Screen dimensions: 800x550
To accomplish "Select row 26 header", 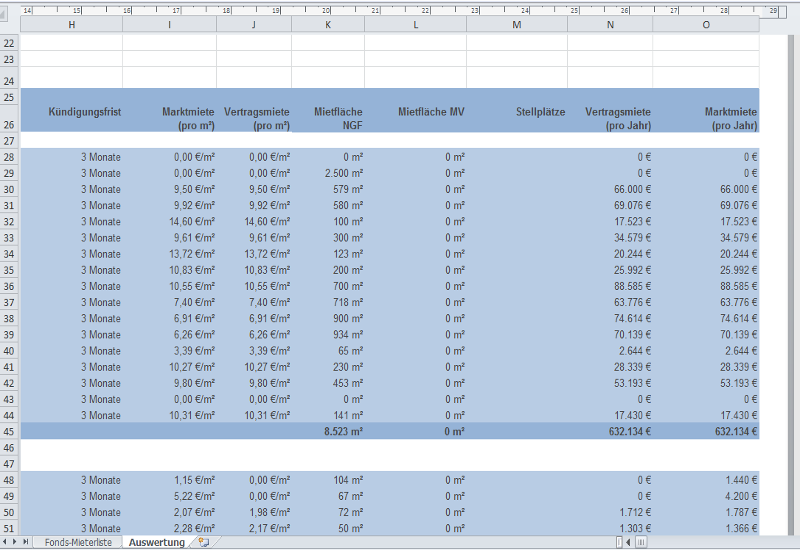I will tap(9, 118).
